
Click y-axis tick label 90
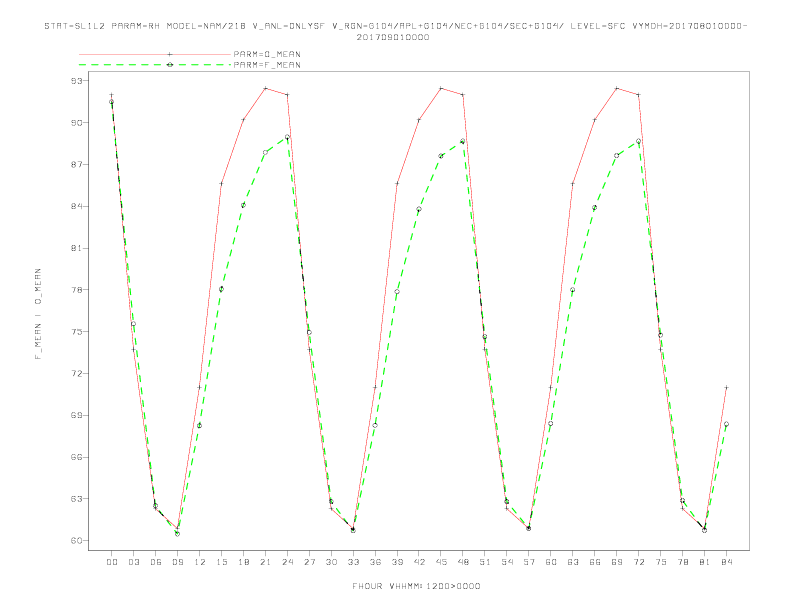[77, 123]
